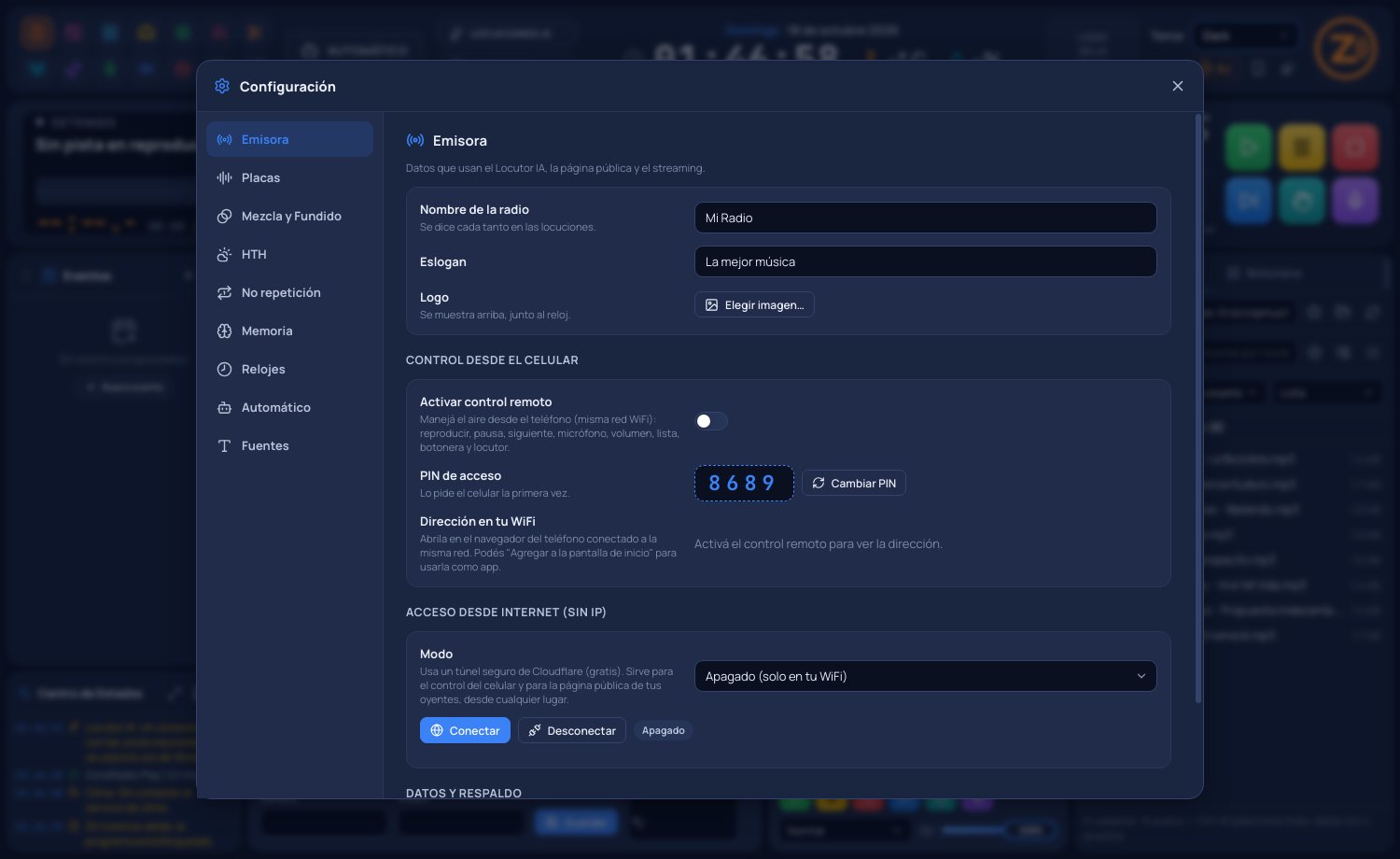Viewport: 1400px width, 859px height.
Task: Click the CONTROL DESDE EL CELULAR heading
Action: (x=492, y=359)
